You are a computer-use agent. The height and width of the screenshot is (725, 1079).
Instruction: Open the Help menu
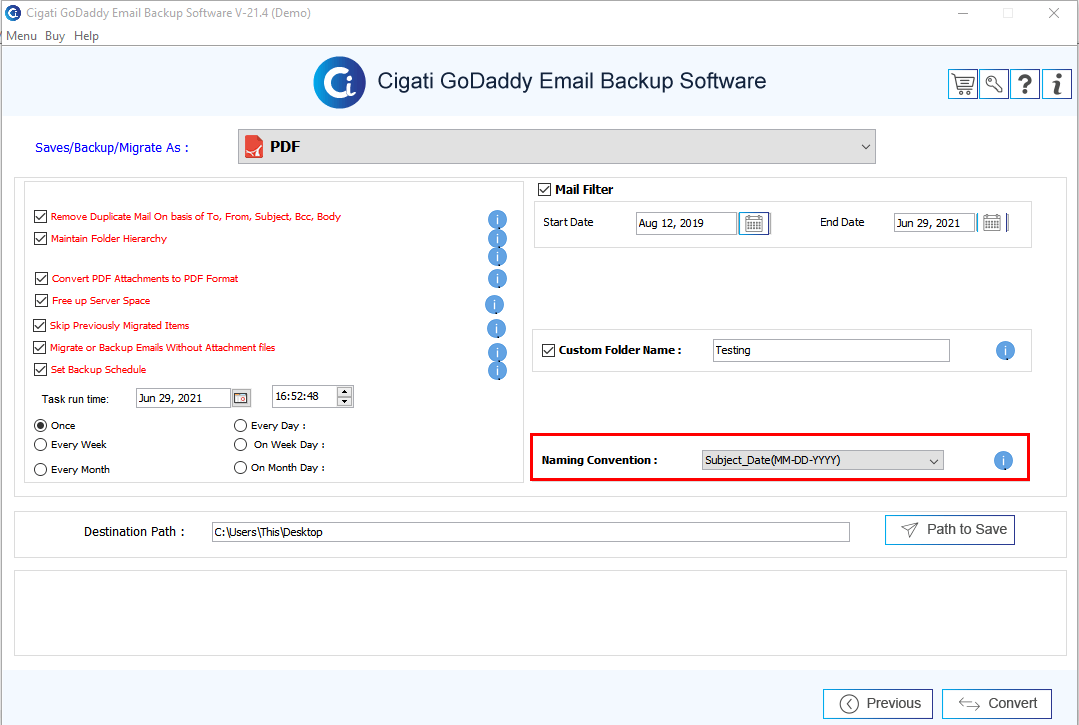click(x=87, y=36)
